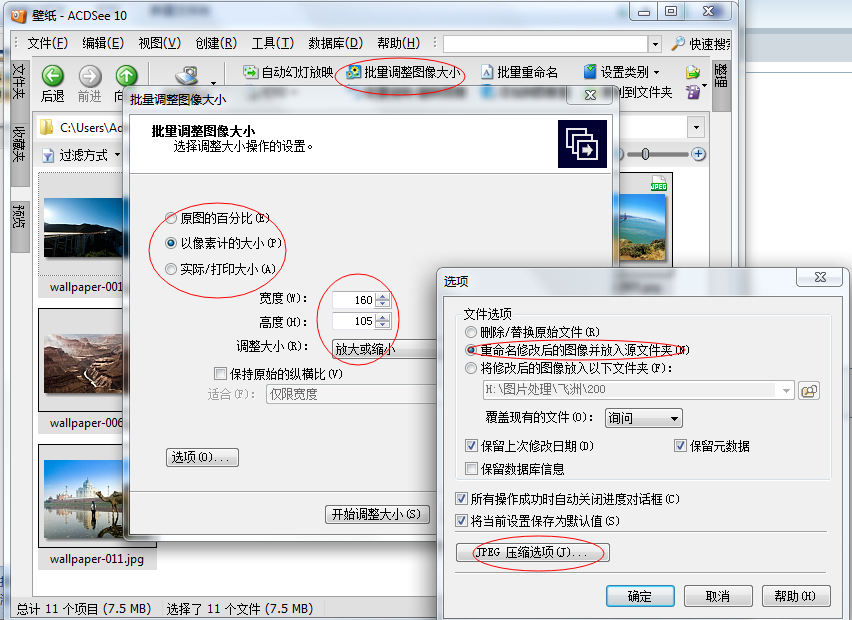Open the 工具(T) menu

point(272,43)
